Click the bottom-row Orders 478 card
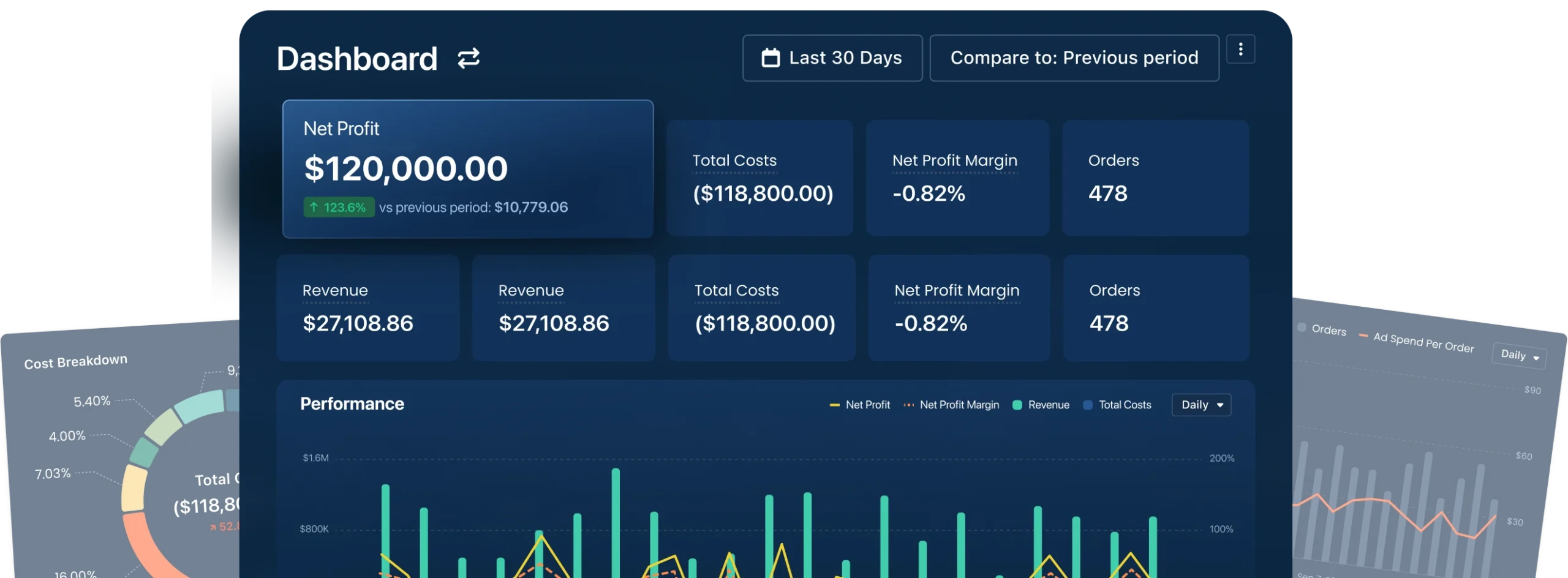 tap(1156, 308)
